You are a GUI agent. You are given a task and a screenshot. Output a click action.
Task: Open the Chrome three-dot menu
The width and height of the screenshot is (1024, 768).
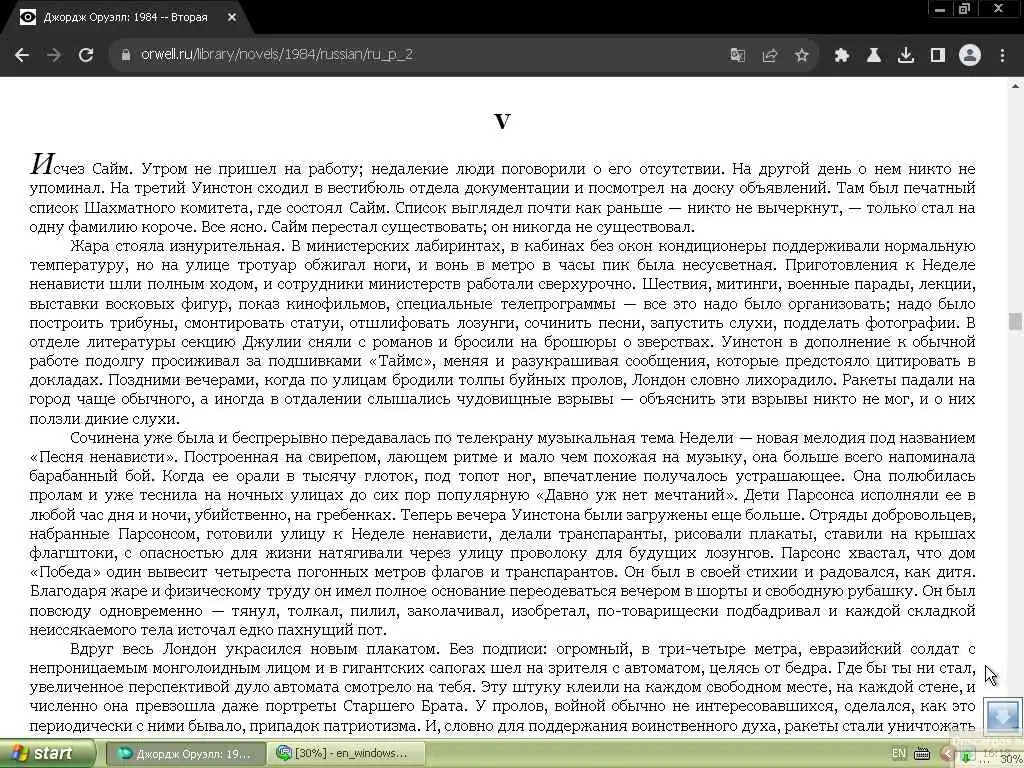point(1002,56)
